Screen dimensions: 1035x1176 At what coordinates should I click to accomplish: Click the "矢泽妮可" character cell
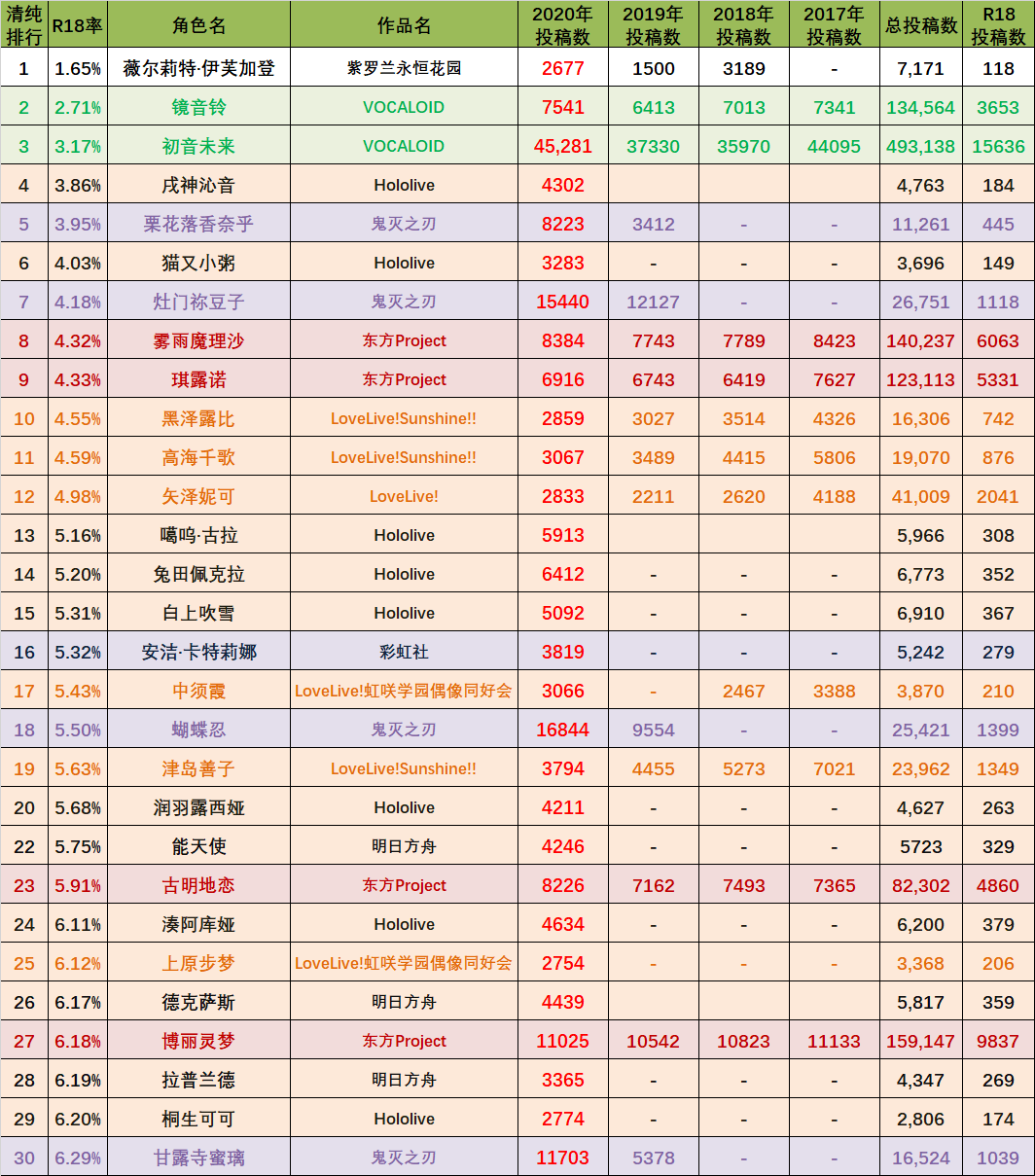click(x=198, y=496)
